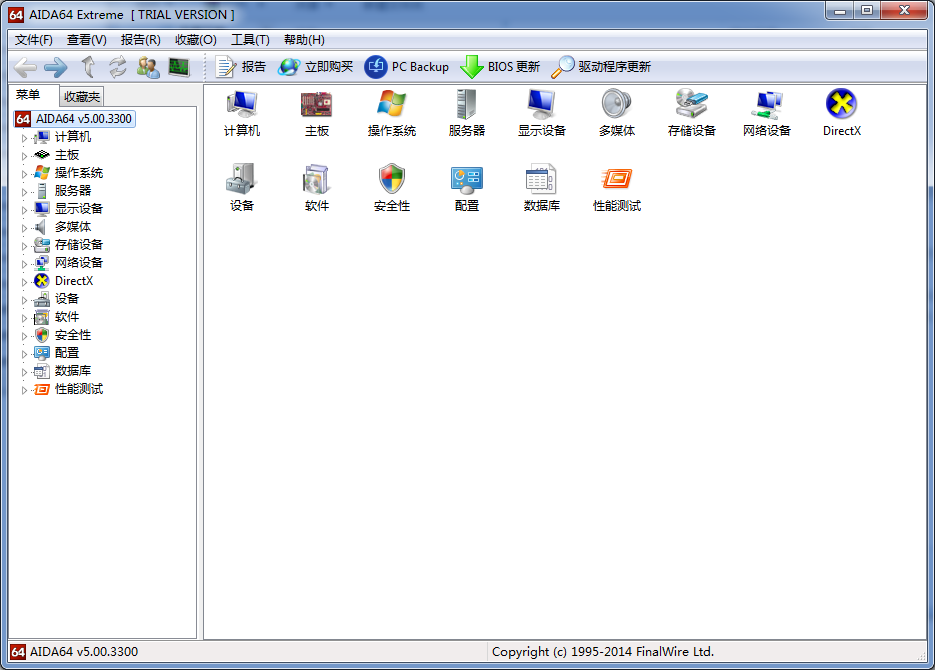Open the 文件(F) menu
The image size is (935, 670).
33,40
